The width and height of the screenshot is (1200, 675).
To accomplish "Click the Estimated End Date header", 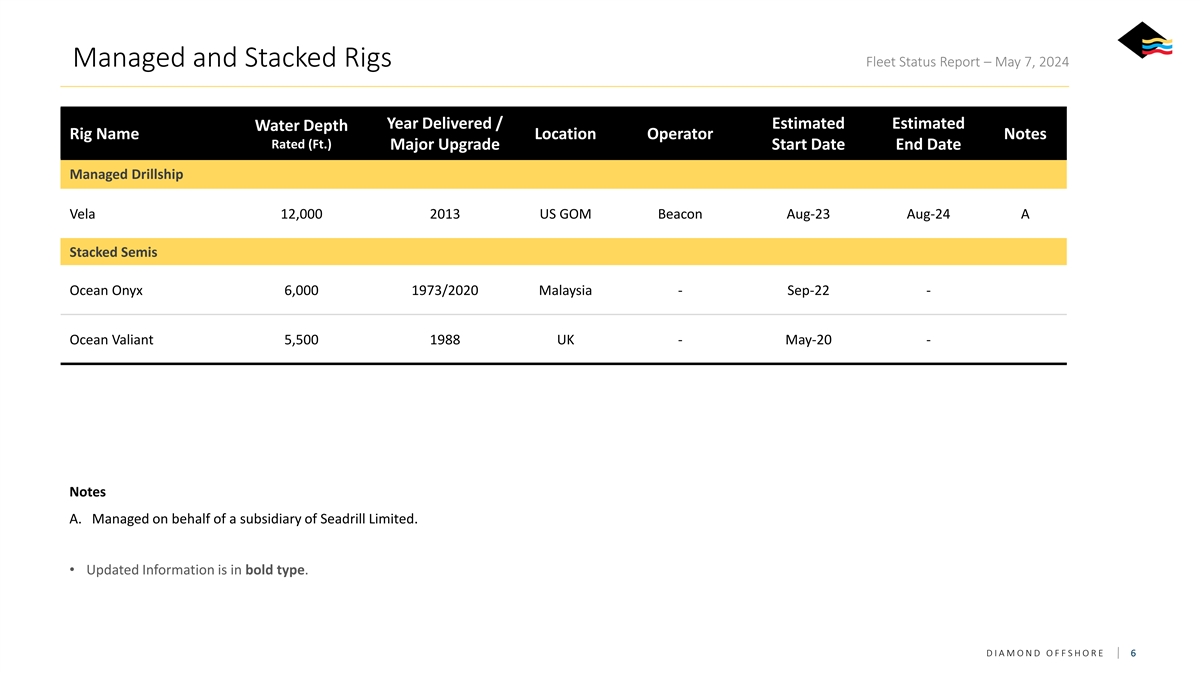I will pos(928,134).
